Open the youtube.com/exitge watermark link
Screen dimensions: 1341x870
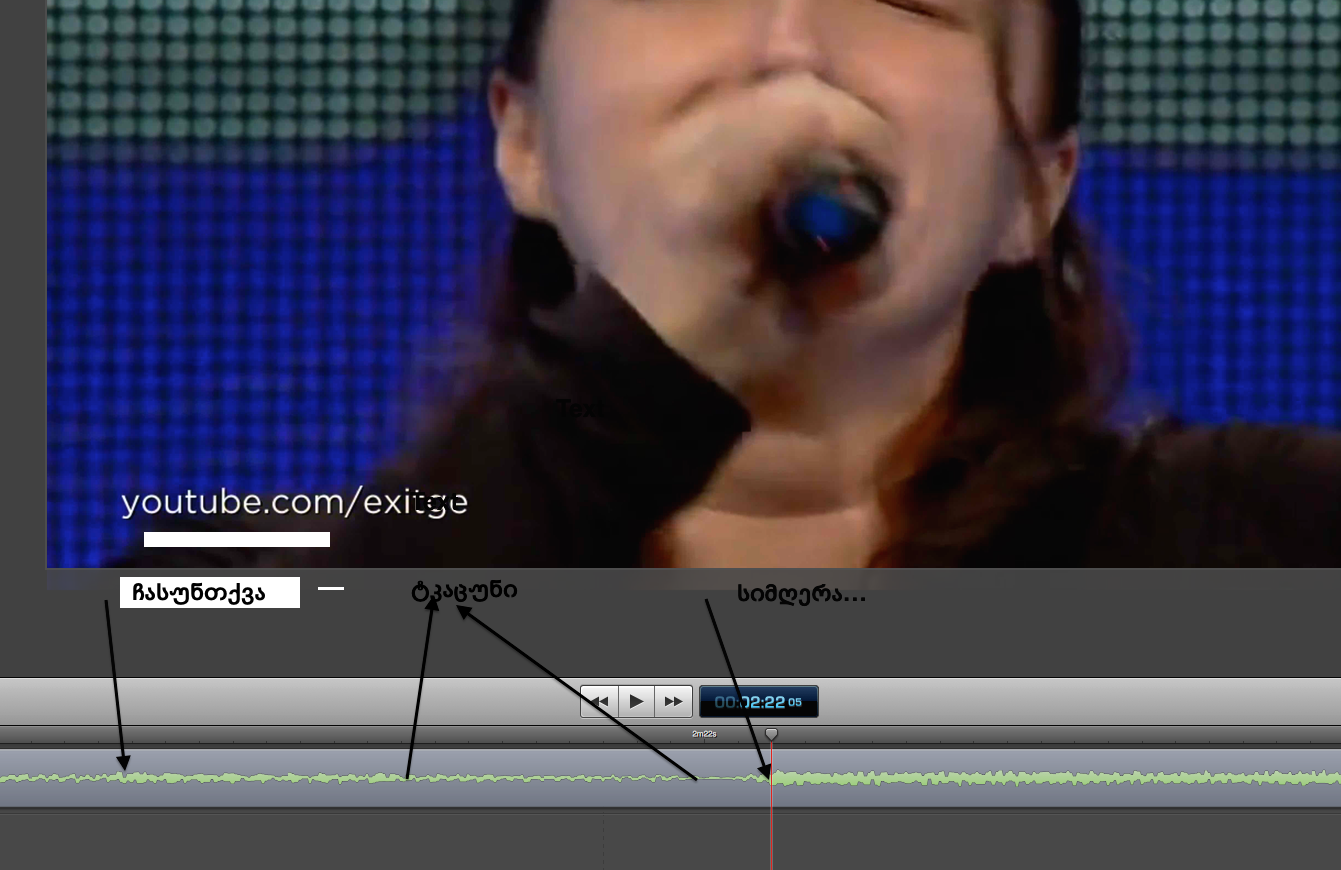(294, 502)
